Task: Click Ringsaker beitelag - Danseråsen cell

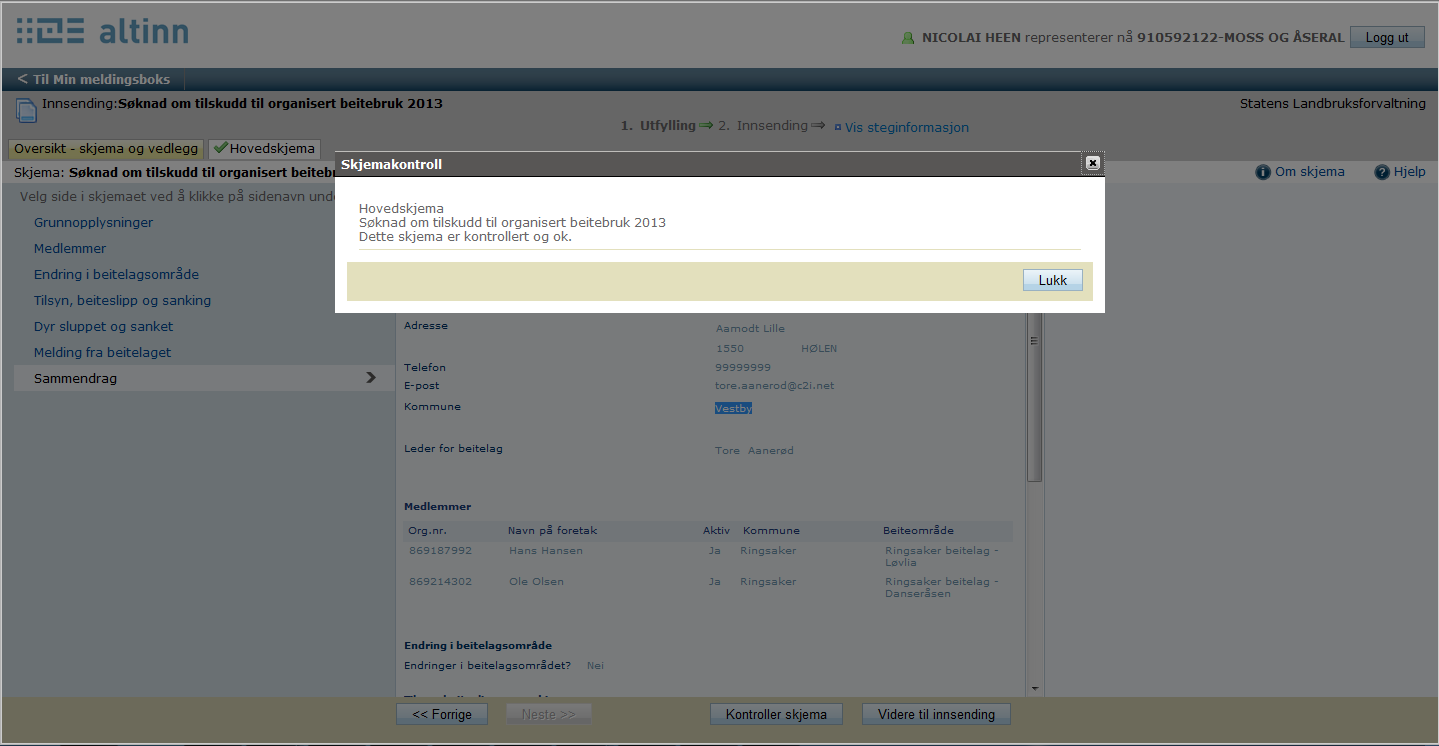Action: point(942,587)
